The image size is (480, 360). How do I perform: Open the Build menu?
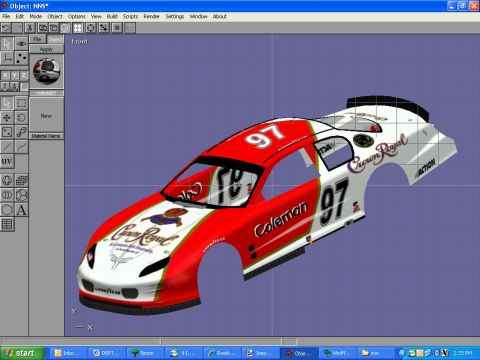(x=112, y=16)
